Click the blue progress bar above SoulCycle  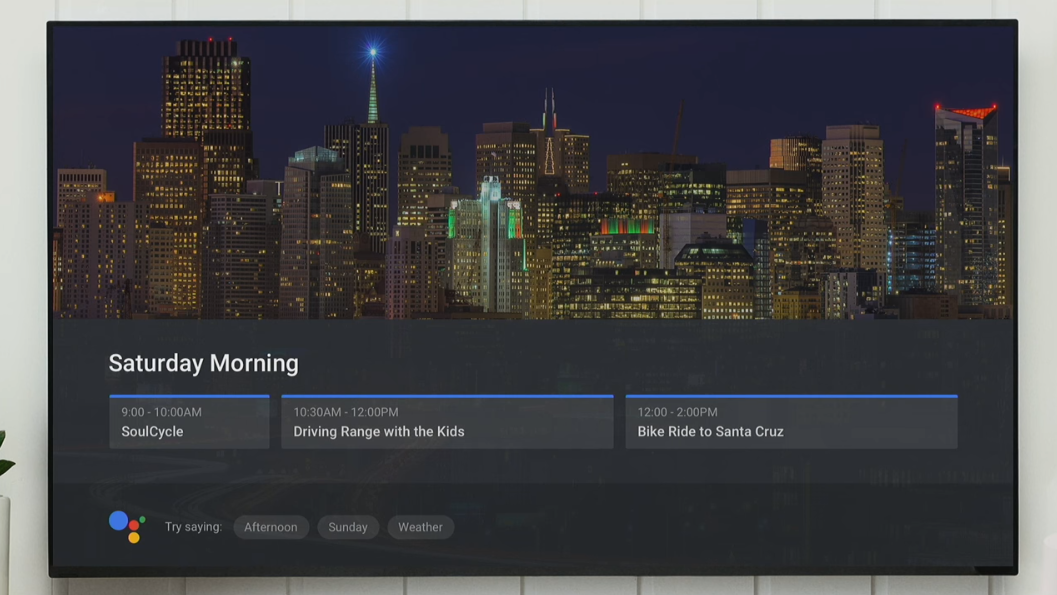coord(189,396)
